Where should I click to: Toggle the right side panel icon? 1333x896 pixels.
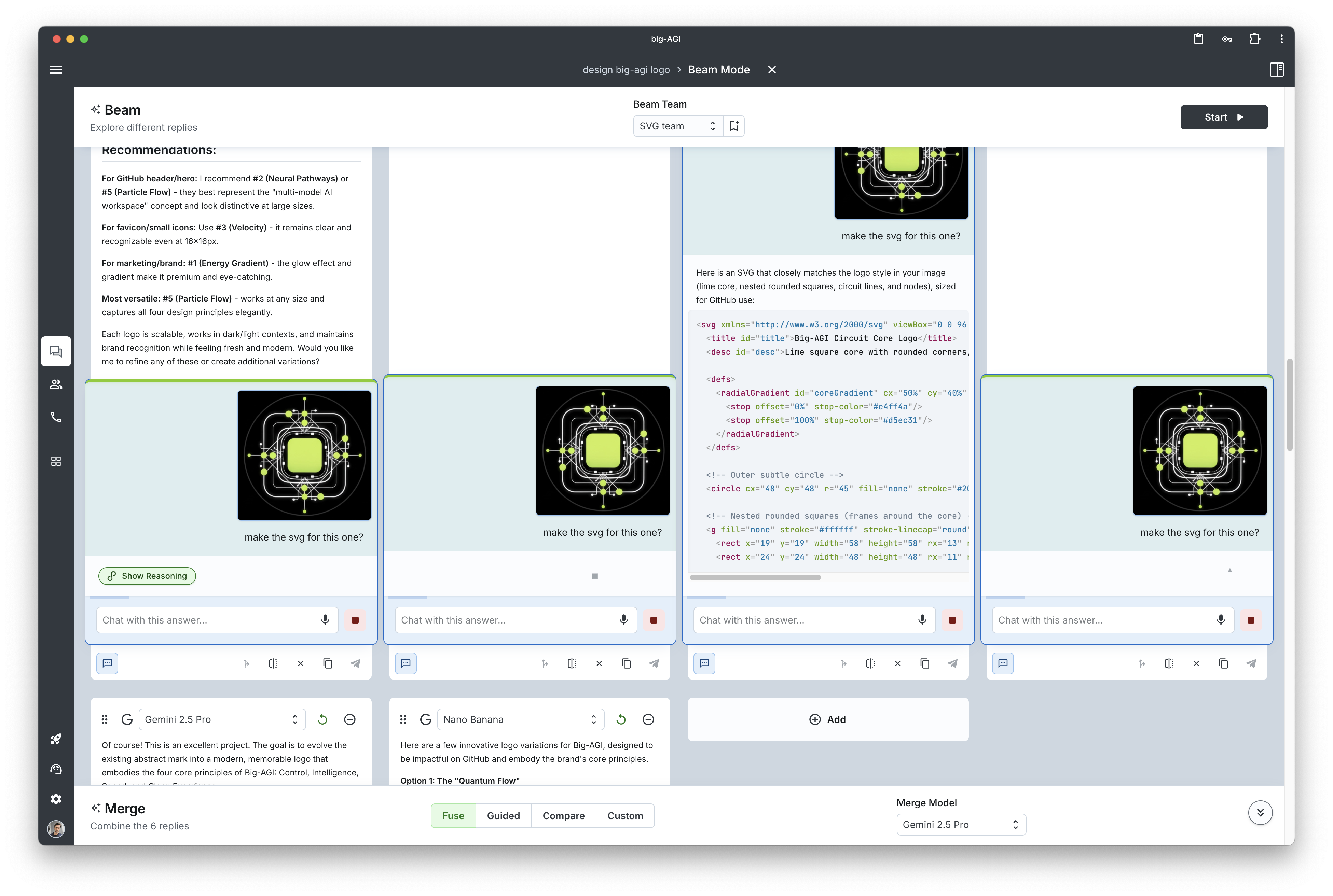click(1276, 70)
